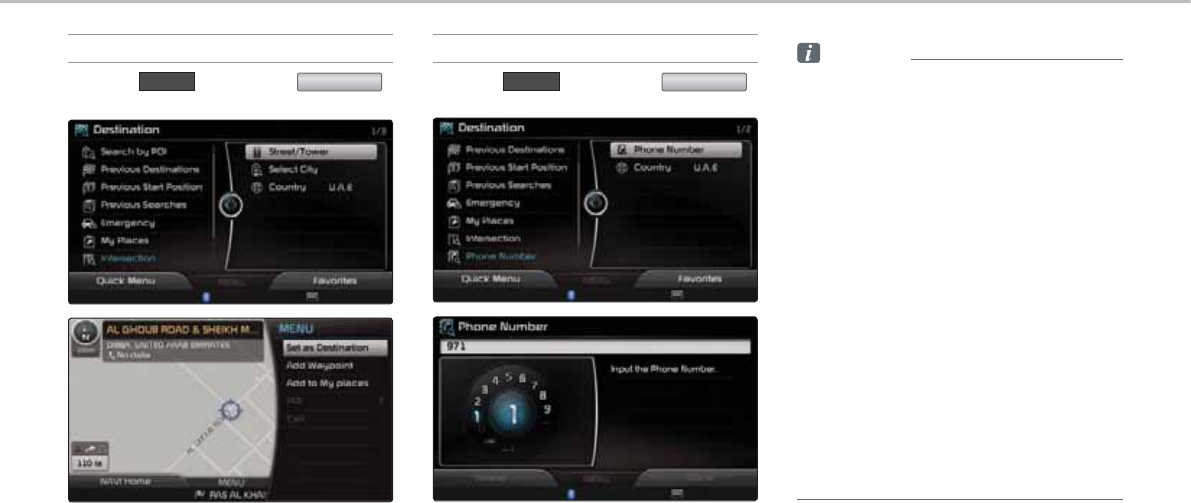Select the Phone Number option in the right pane

pyautogui.click(x=675, y=150)
